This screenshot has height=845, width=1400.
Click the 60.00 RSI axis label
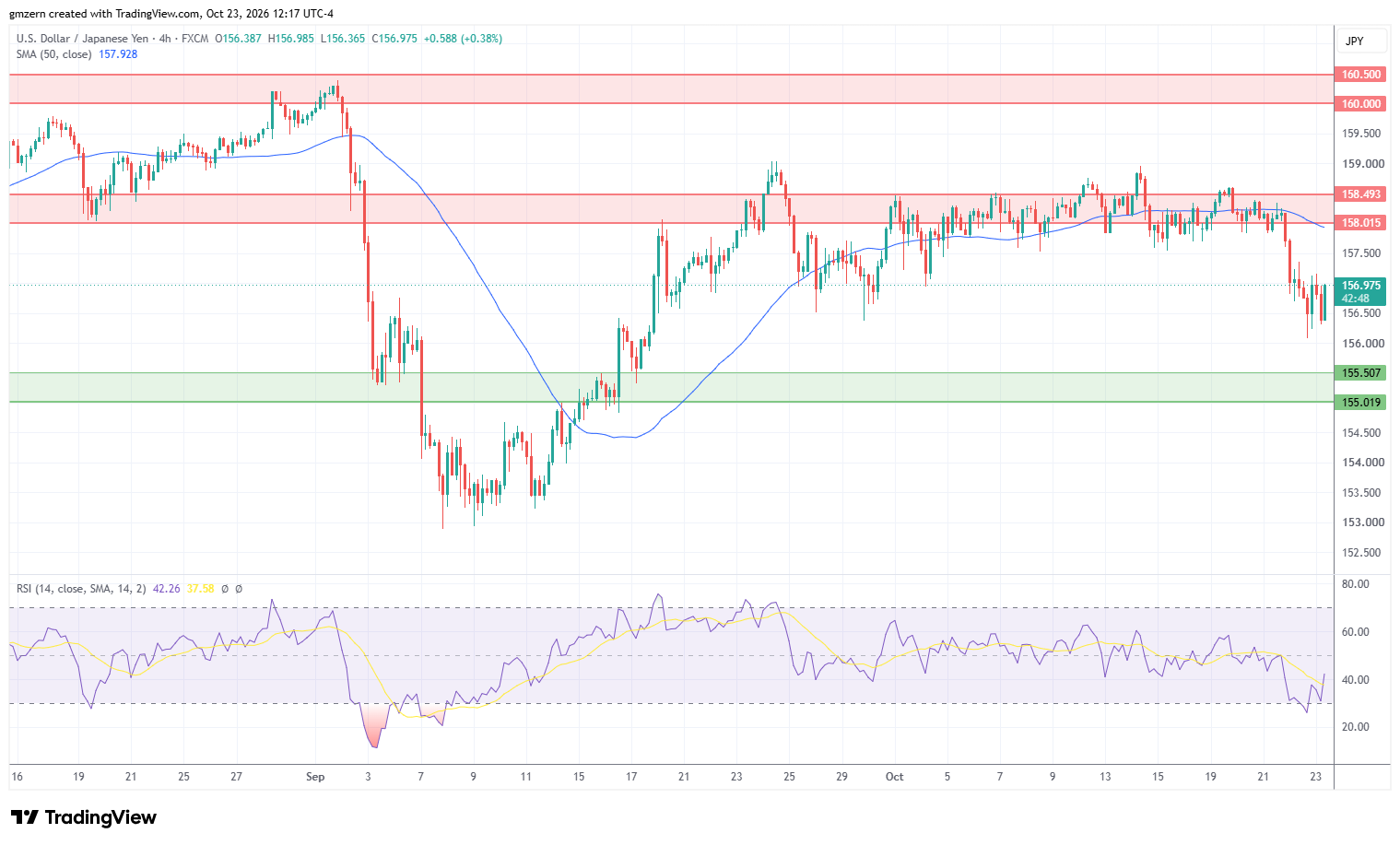coord(1355,632)
